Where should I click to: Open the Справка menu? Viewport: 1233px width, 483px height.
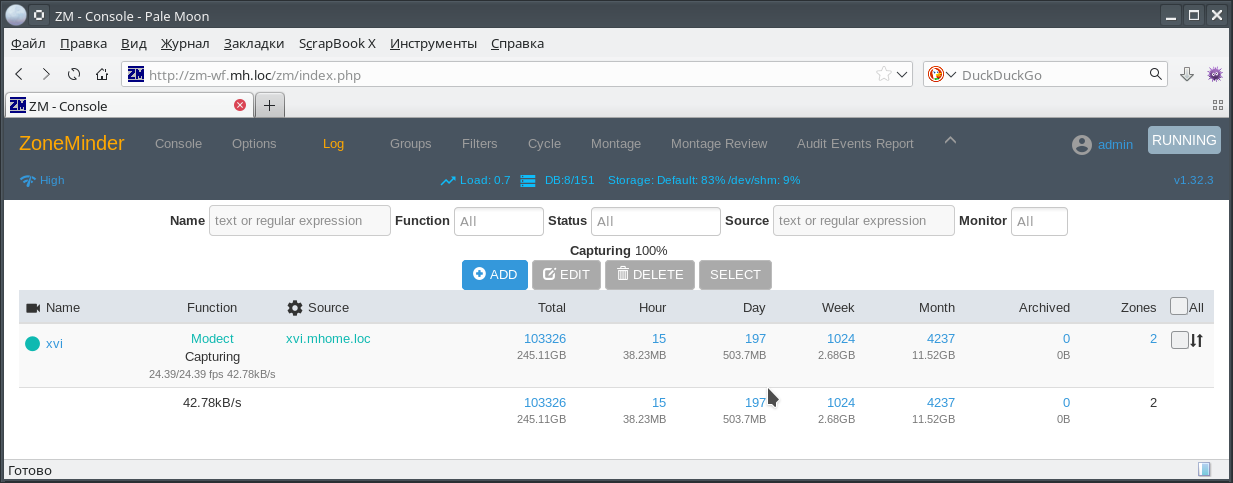518,43
